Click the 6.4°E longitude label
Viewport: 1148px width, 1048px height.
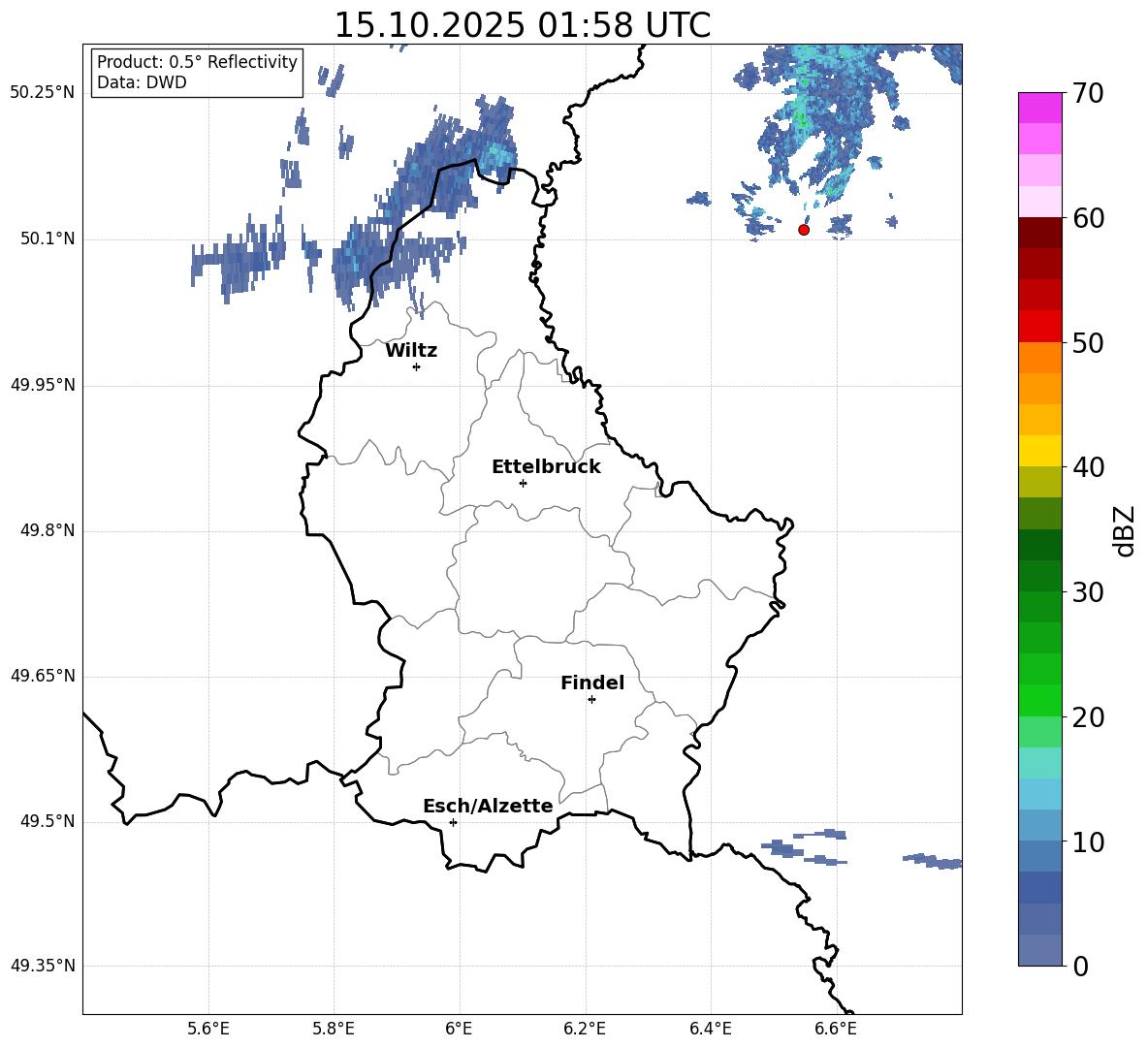click(x=711, y=1029)
